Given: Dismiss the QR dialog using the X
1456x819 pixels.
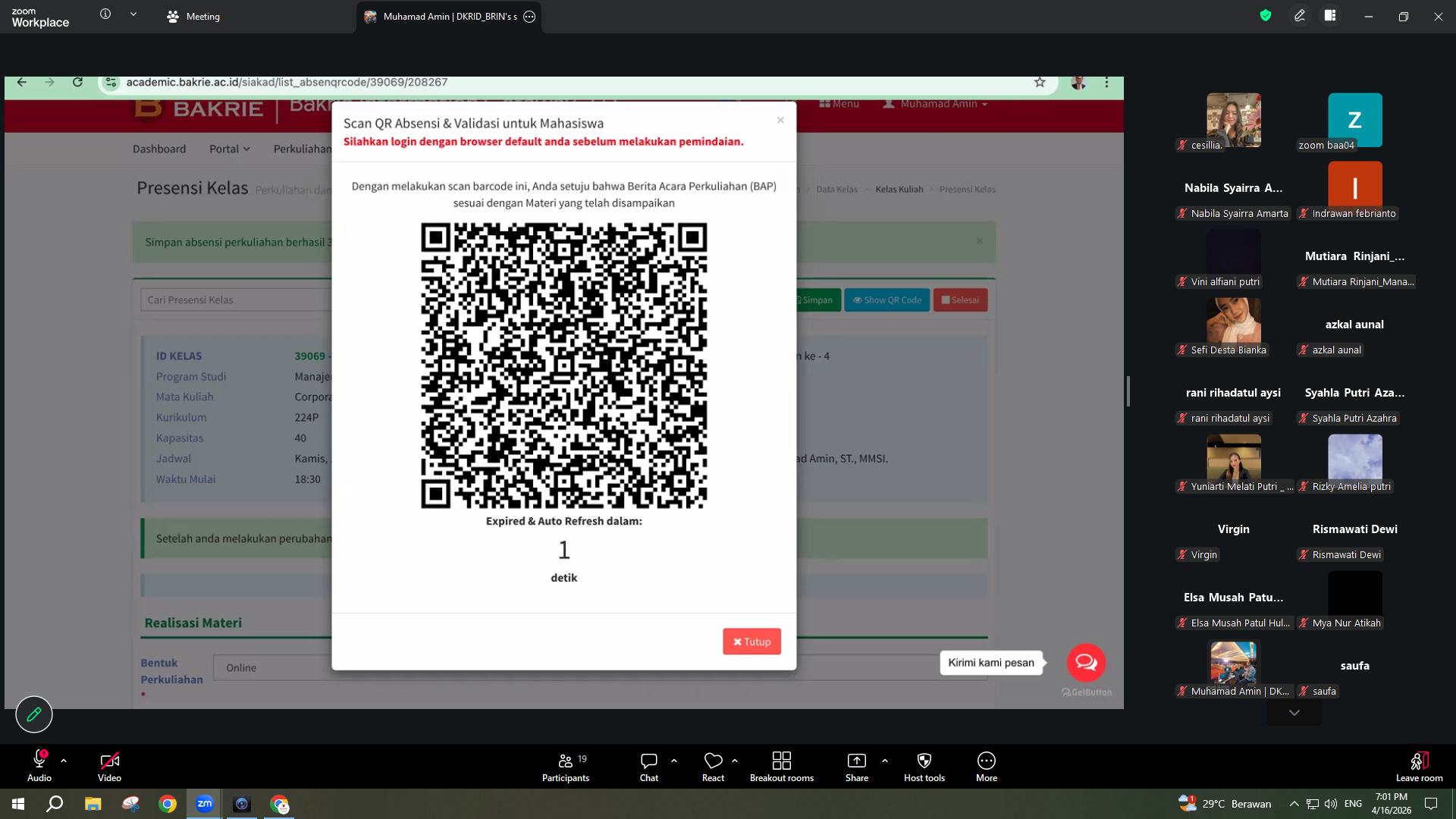Looking at the screenshot, I should 780,121.
